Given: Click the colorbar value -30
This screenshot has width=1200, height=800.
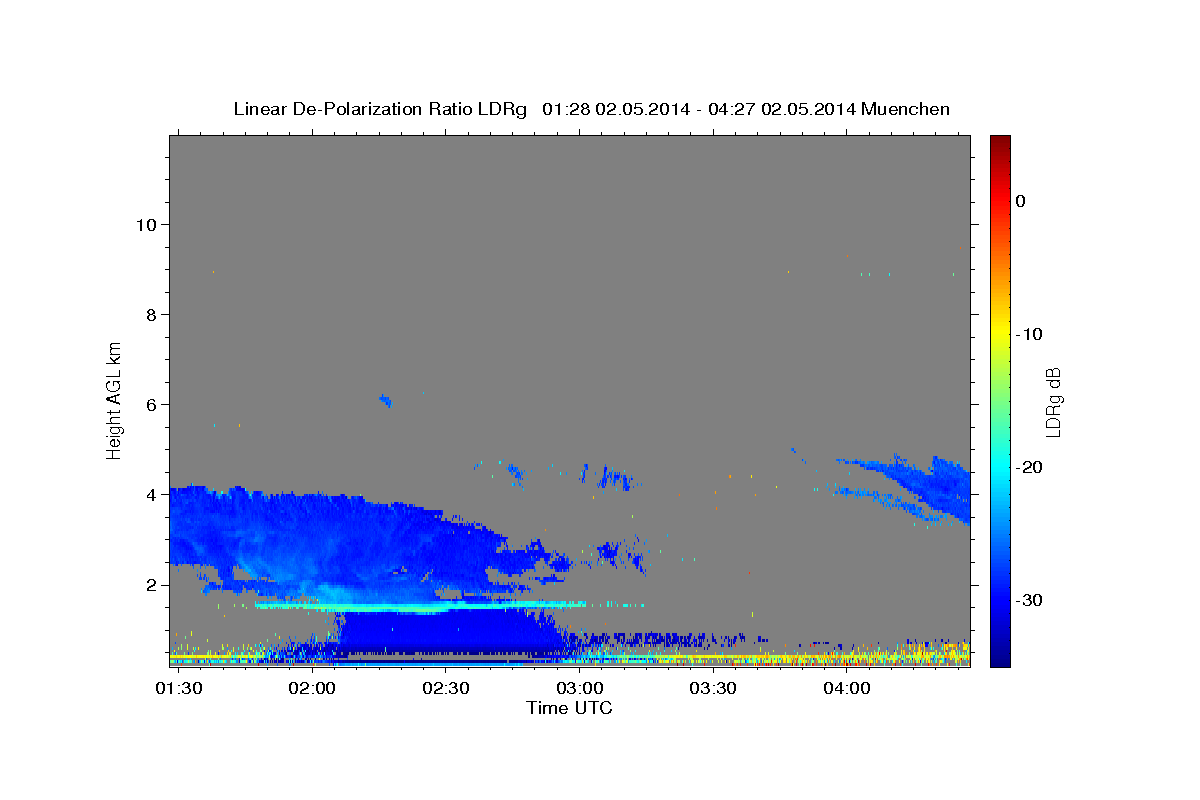Looking at the screenshot, I should point(1029,600).
